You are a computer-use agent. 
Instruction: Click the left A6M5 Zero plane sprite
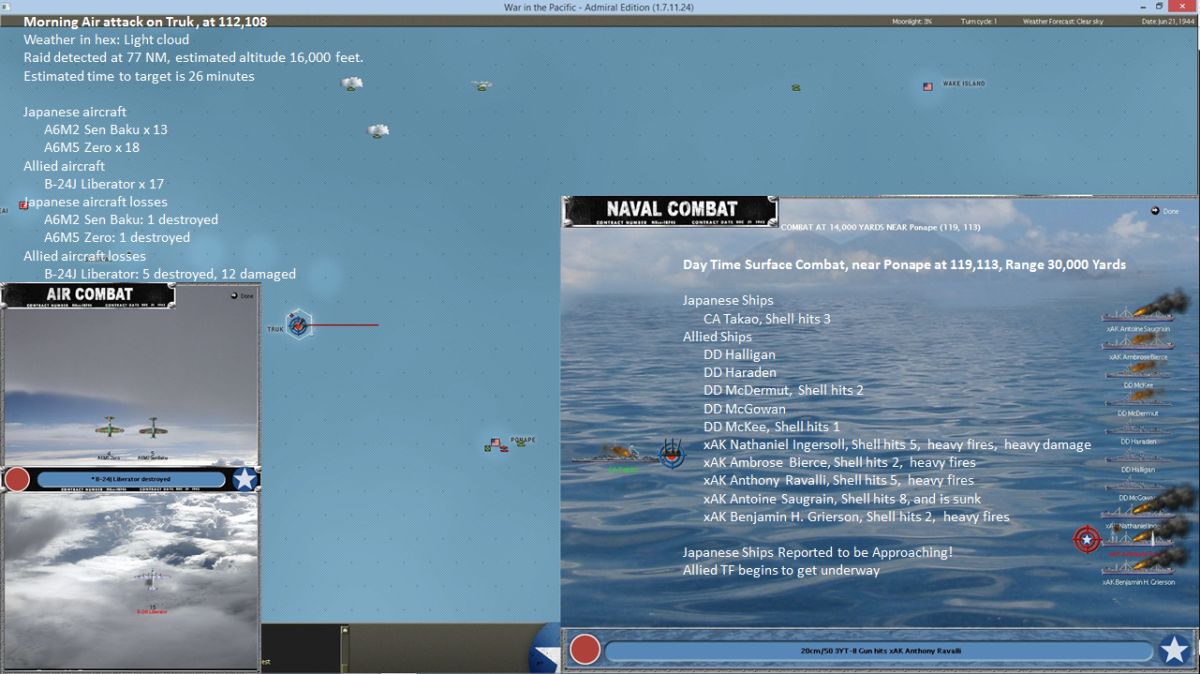pyautogui.click(x=108, y=427)
